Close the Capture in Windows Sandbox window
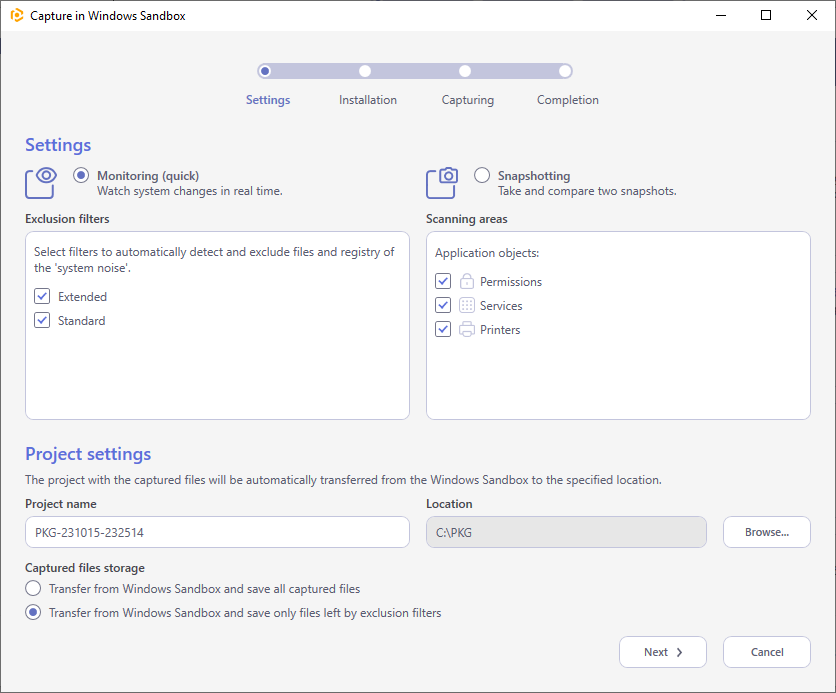This screenshot has width=836, height=693. pyautogui.click(x=811, y=15)
